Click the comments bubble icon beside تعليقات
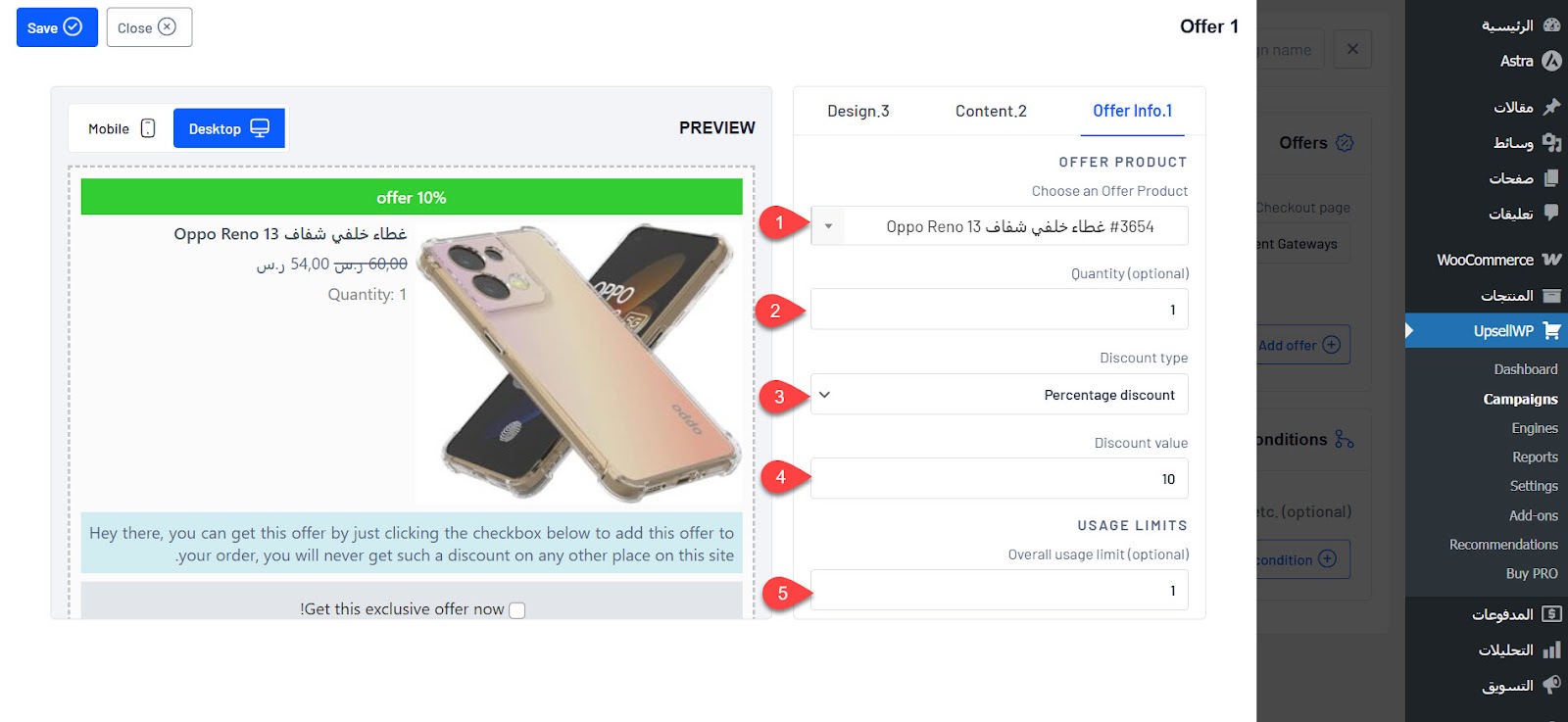Screen dimensions: 1568x722 coord(1551,213)
